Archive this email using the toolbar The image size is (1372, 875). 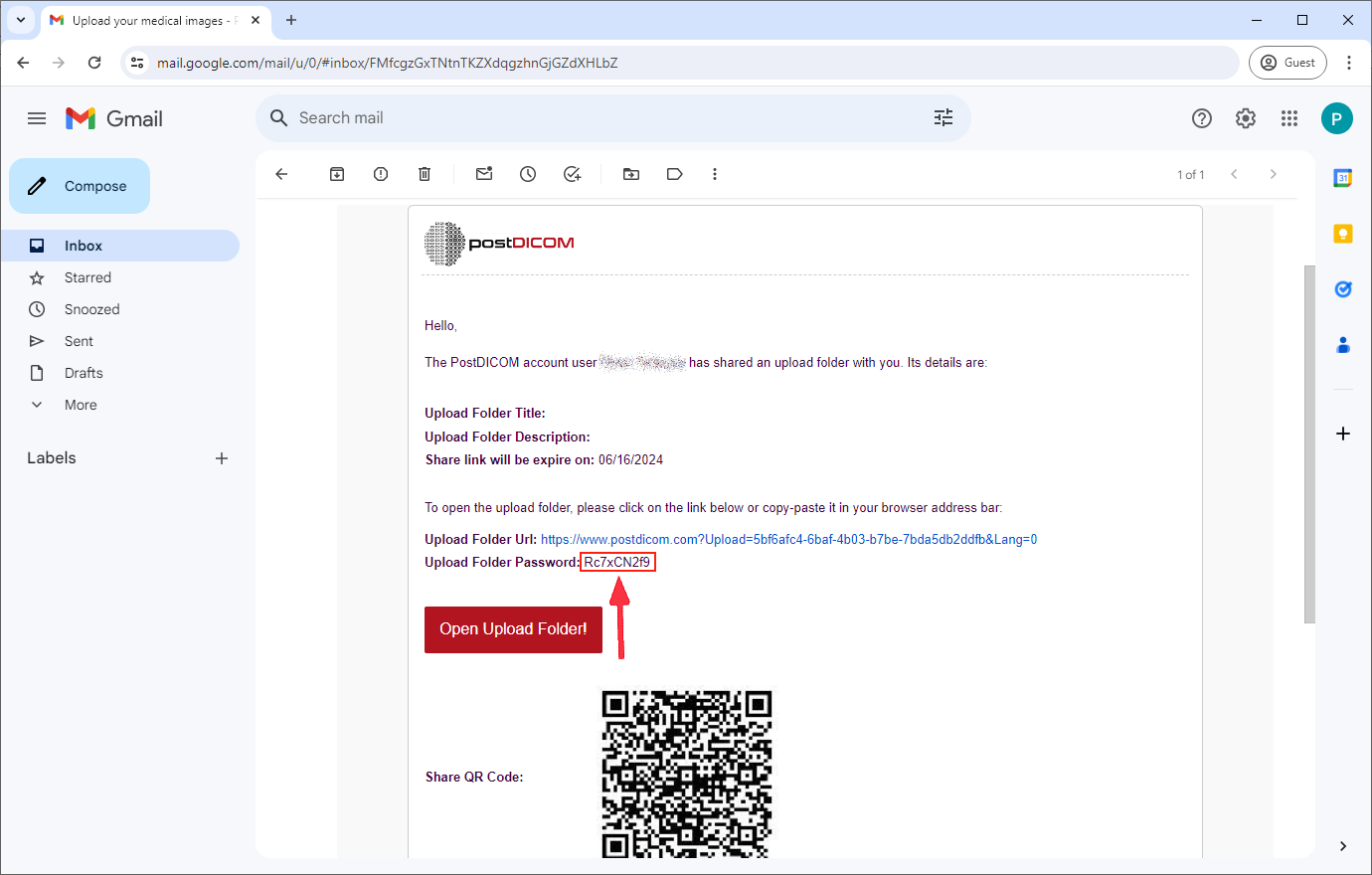pos(337,174)
